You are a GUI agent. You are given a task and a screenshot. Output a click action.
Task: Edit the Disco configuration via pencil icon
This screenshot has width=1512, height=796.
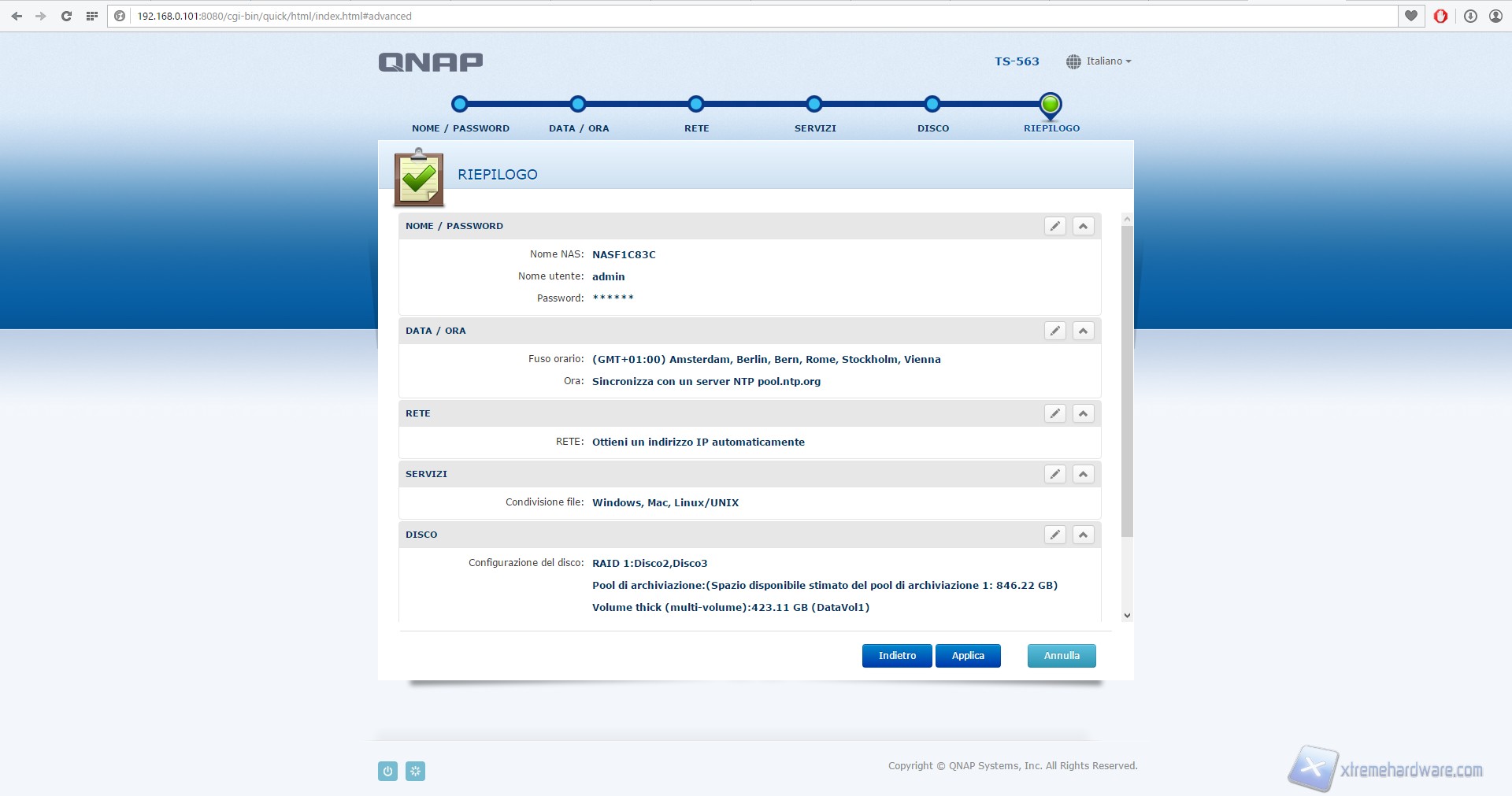pos(1054,535)
